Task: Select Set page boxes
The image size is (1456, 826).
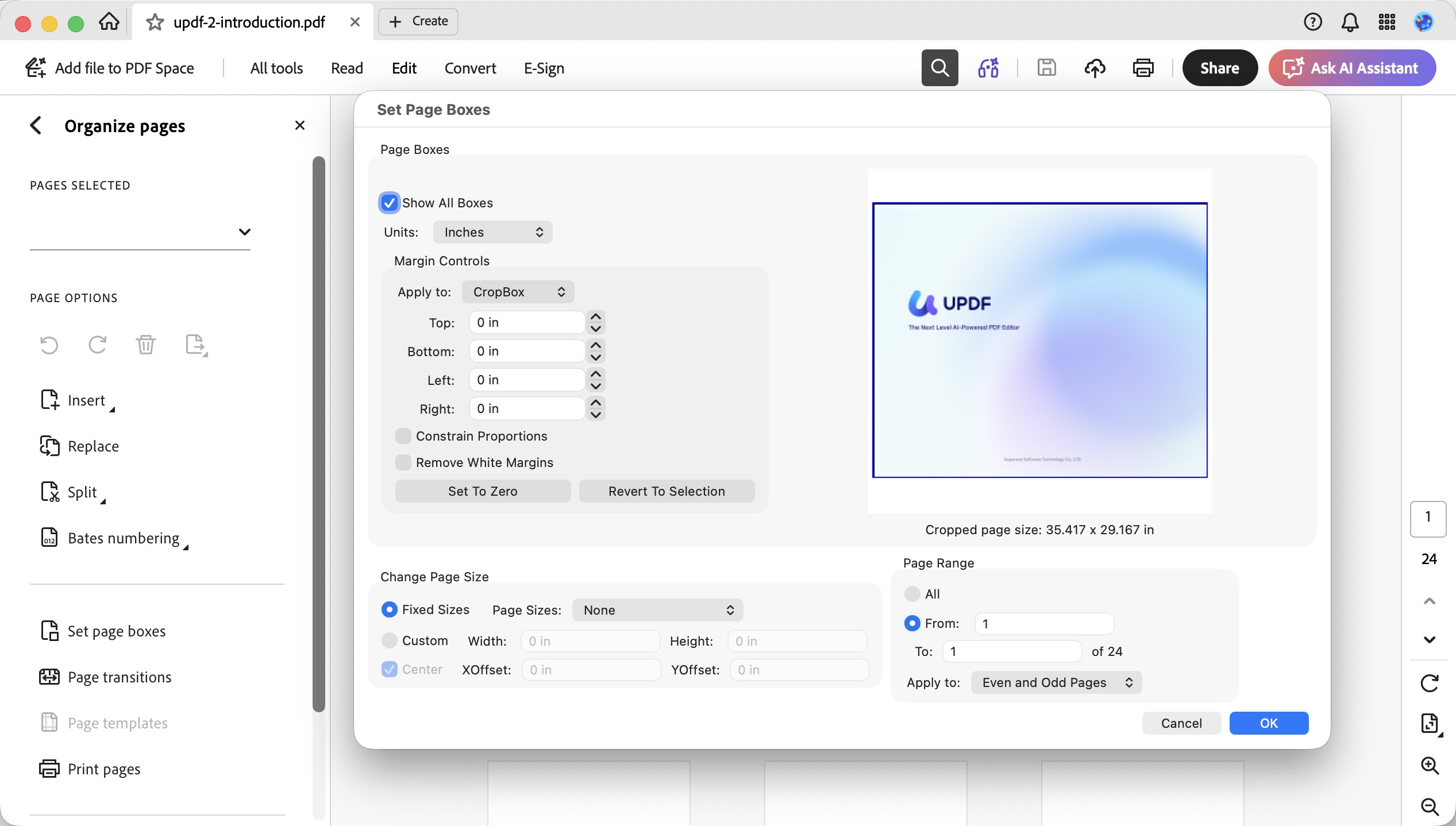Action: [x=103, y=631]
